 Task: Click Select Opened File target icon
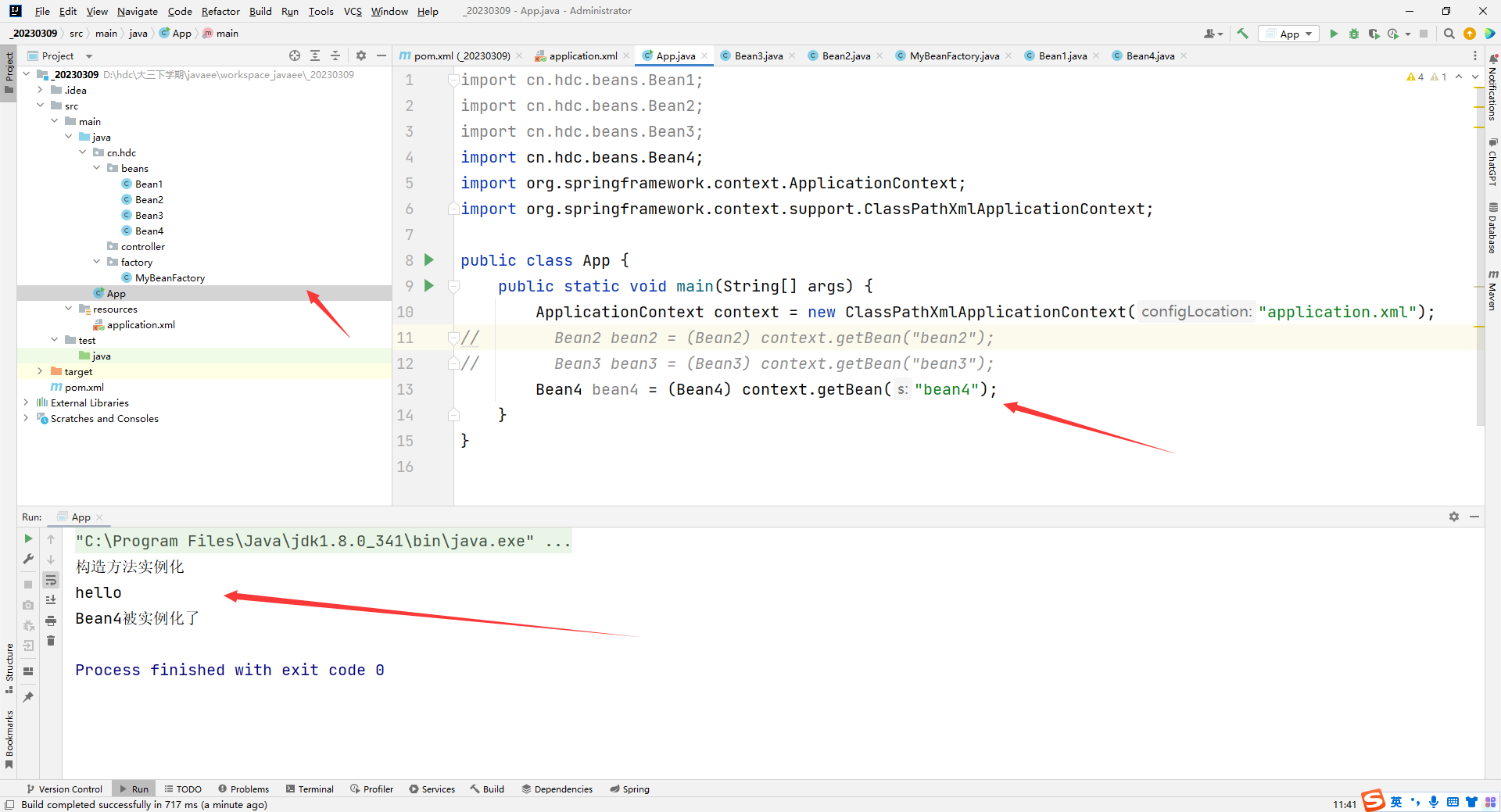(295, 55)
